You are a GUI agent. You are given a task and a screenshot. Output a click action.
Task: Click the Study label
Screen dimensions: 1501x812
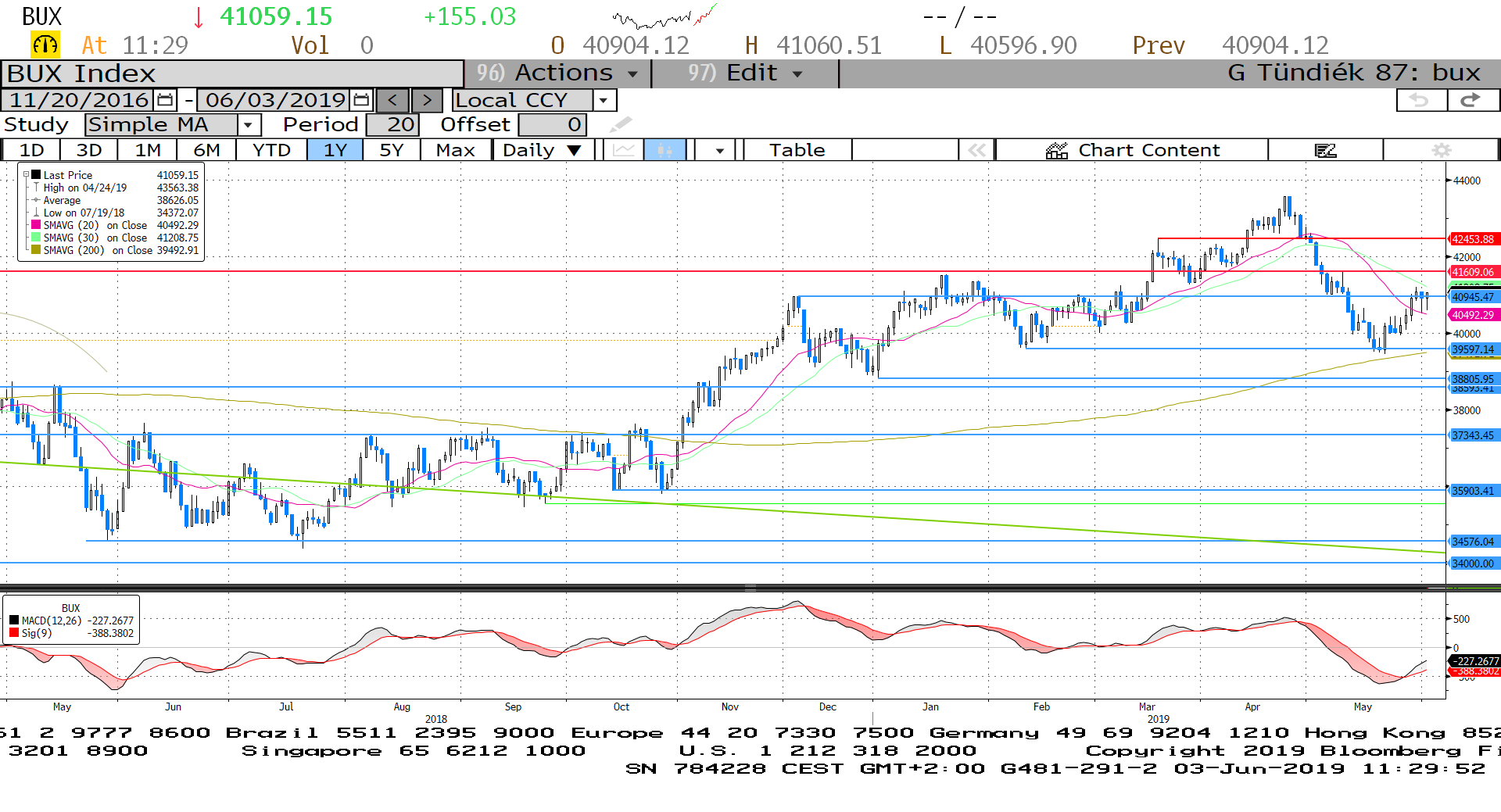point(36,124)
